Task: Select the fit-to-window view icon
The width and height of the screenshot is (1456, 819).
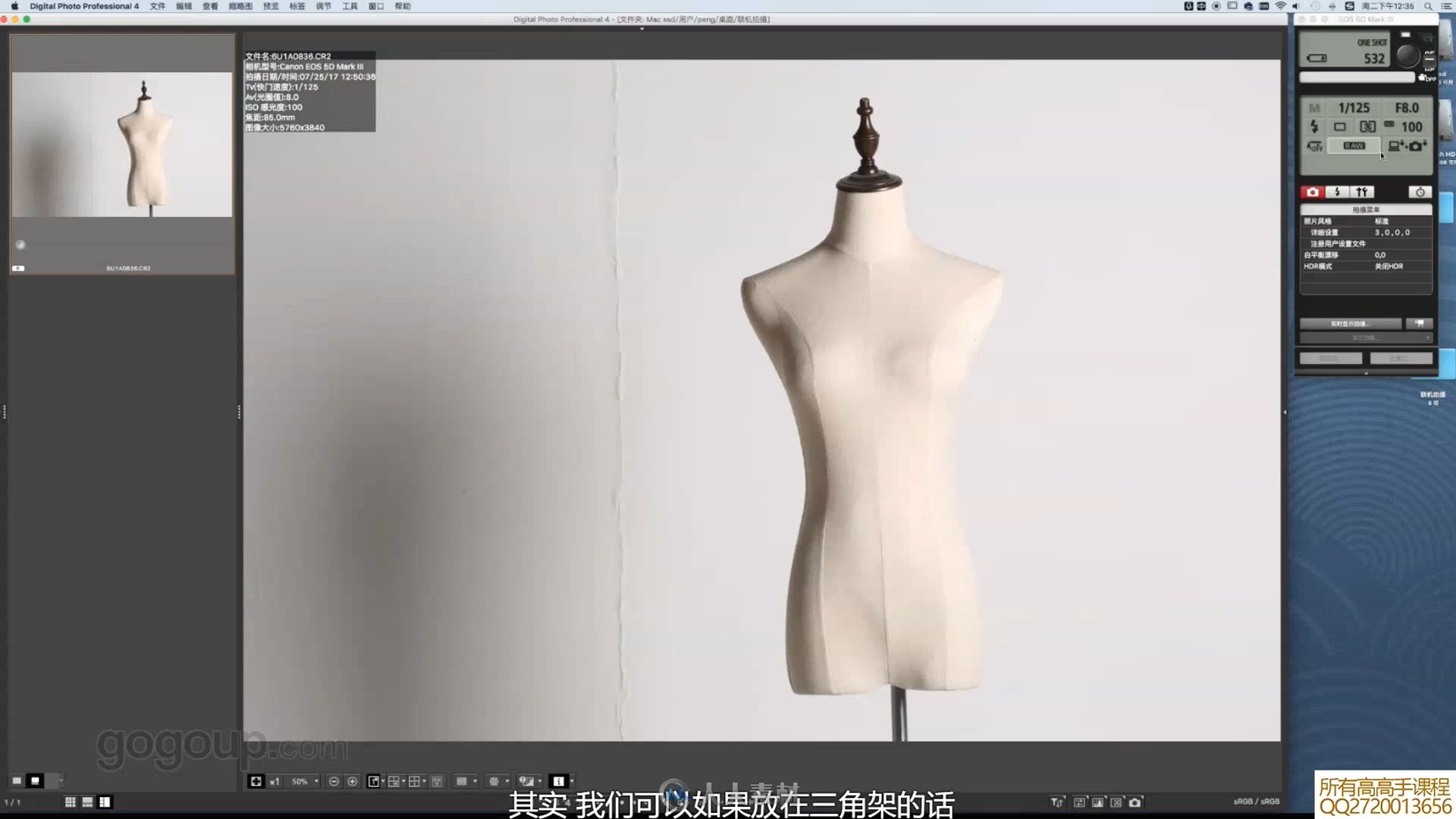Action: (256, 781)
